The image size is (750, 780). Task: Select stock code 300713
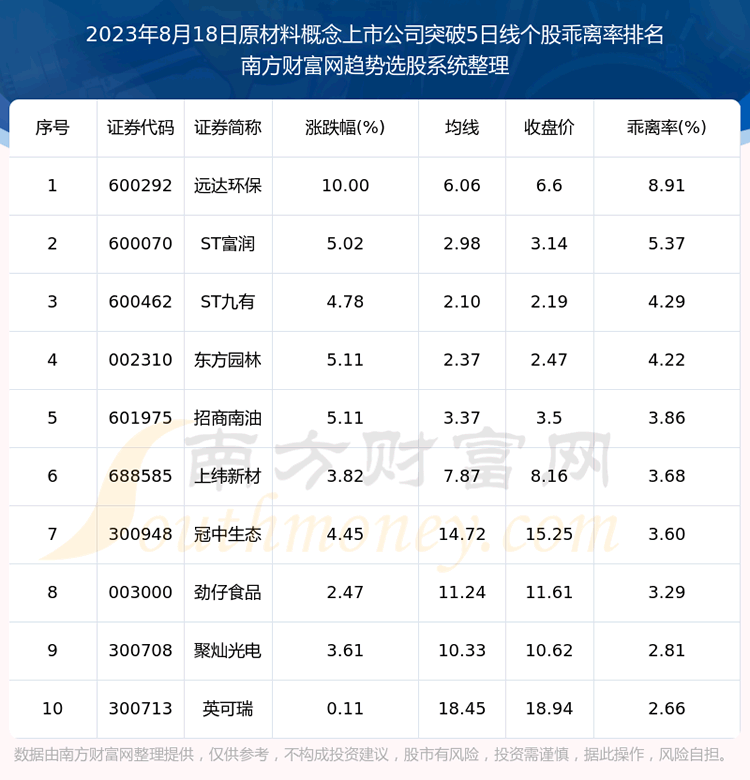[x=140, y=708]
